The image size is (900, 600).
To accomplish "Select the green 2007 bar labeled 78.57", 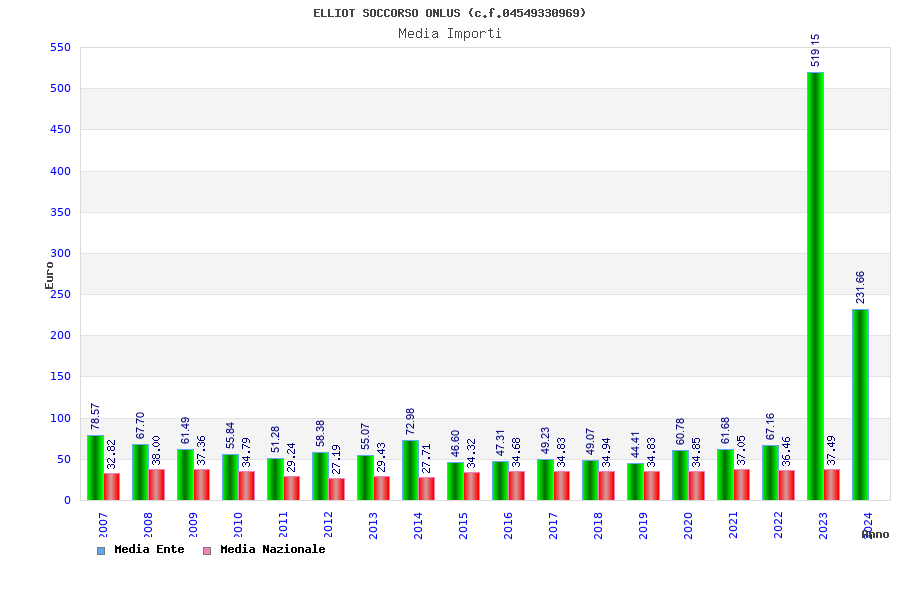I will pos(95,468).
